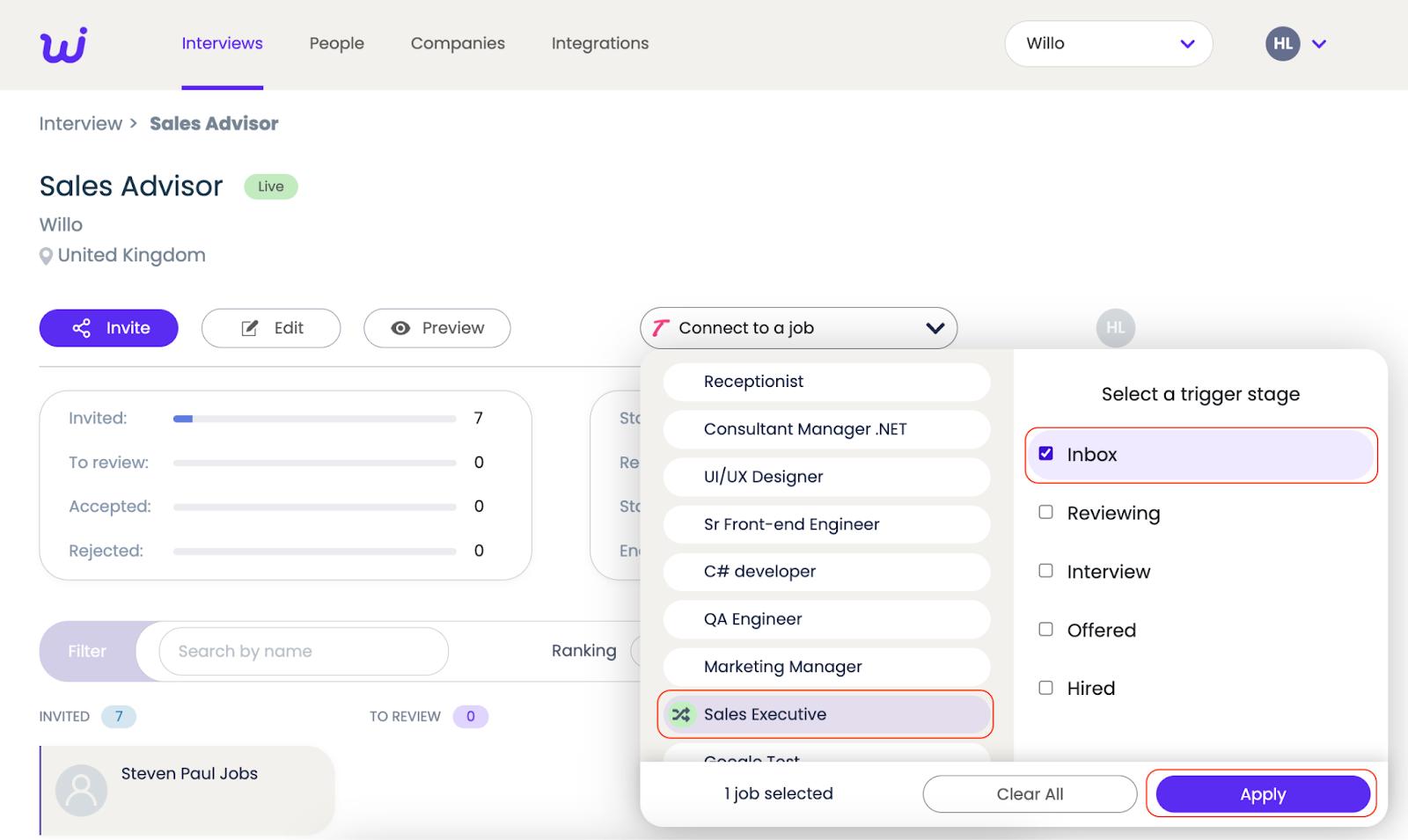Click the Filter button

coord(87,651)
